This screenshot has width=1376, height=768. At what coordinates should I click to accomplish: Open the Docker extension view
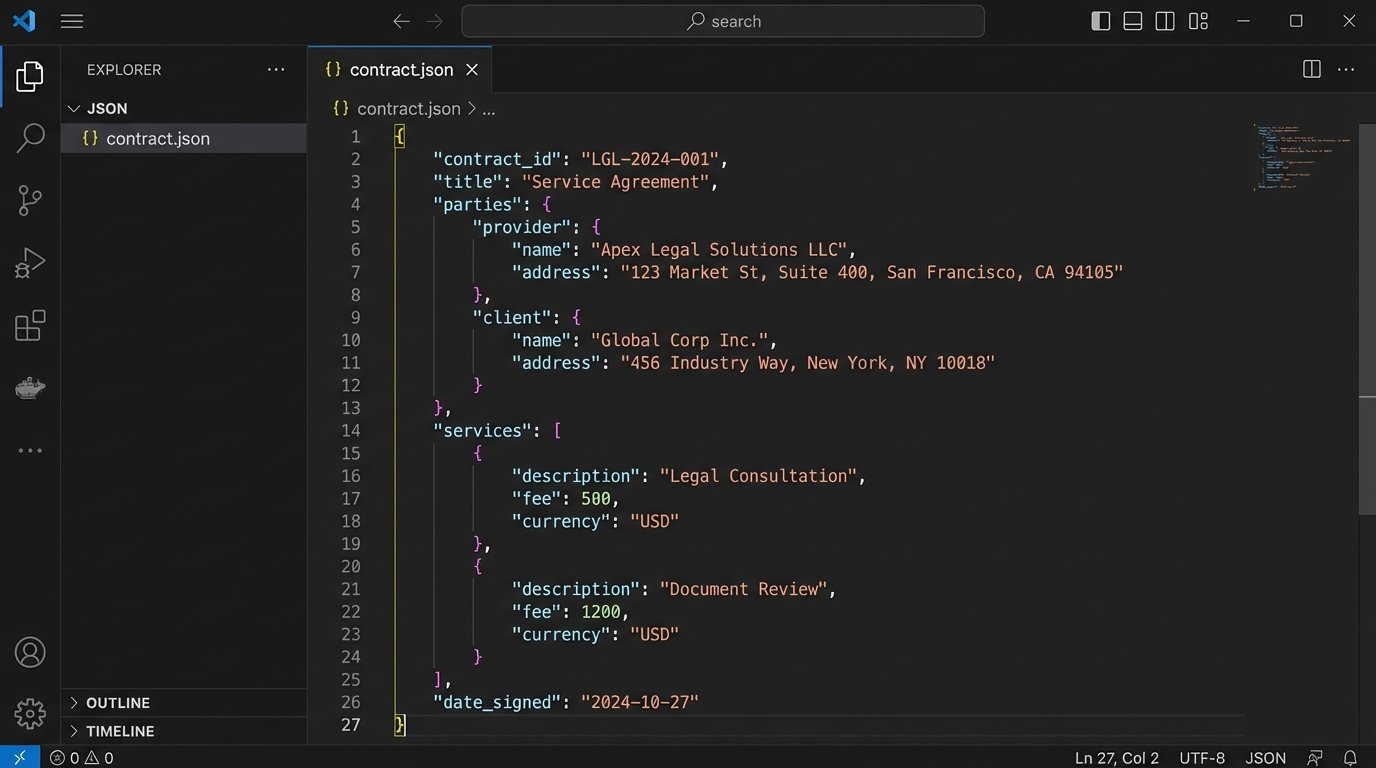point(29,388)
